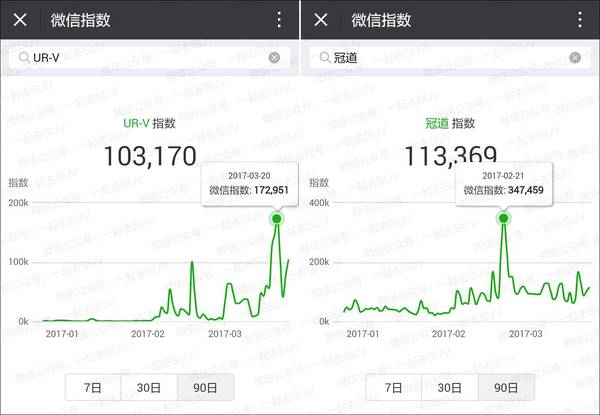Image resolution: width=600 pixels, height=415 pixels.
Task: Click the 113,369 index value
Action: [x=451, y=155]
